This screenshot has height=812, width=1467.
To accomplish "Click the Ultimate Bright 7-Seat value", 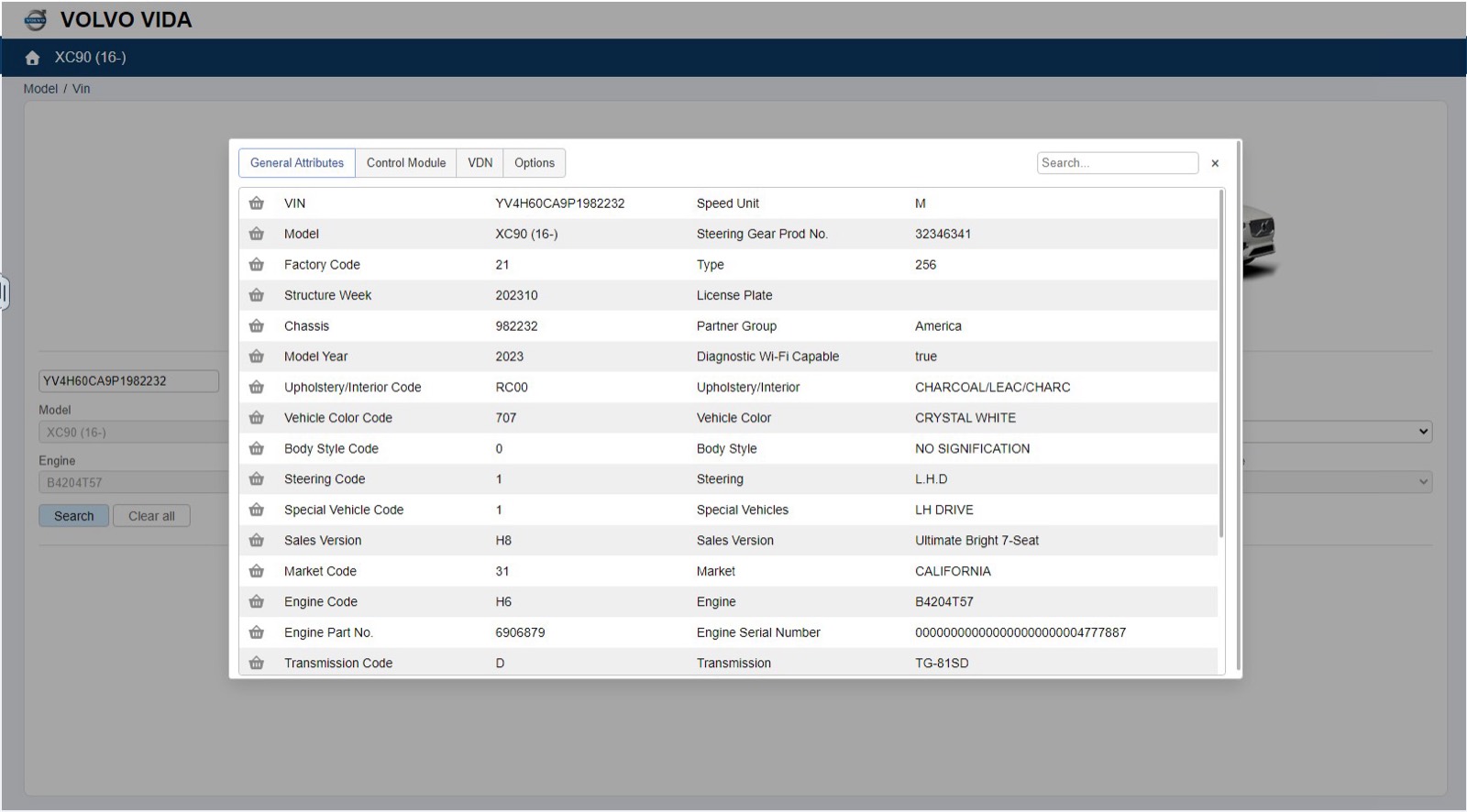I will 976,541.
